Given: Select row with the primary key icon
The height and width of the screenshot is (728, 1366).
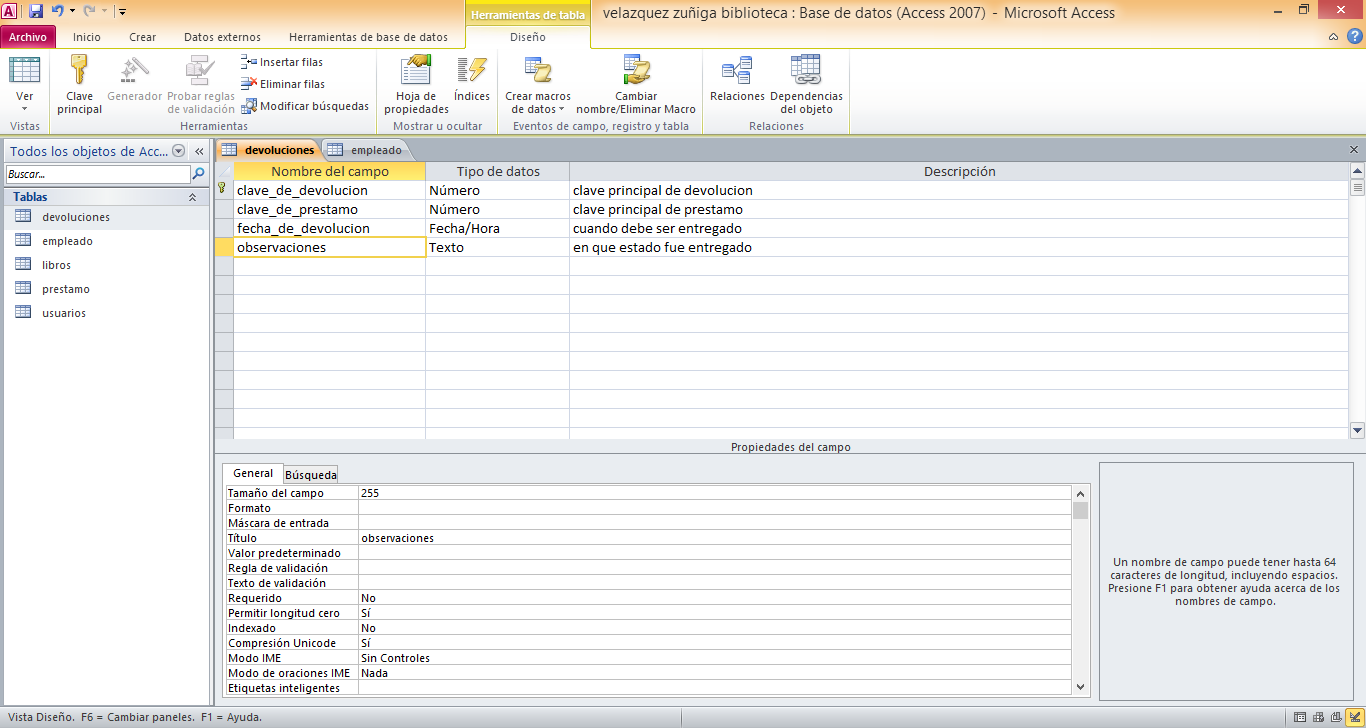Looking at the screenshot, I should click(x=224, y=190).
